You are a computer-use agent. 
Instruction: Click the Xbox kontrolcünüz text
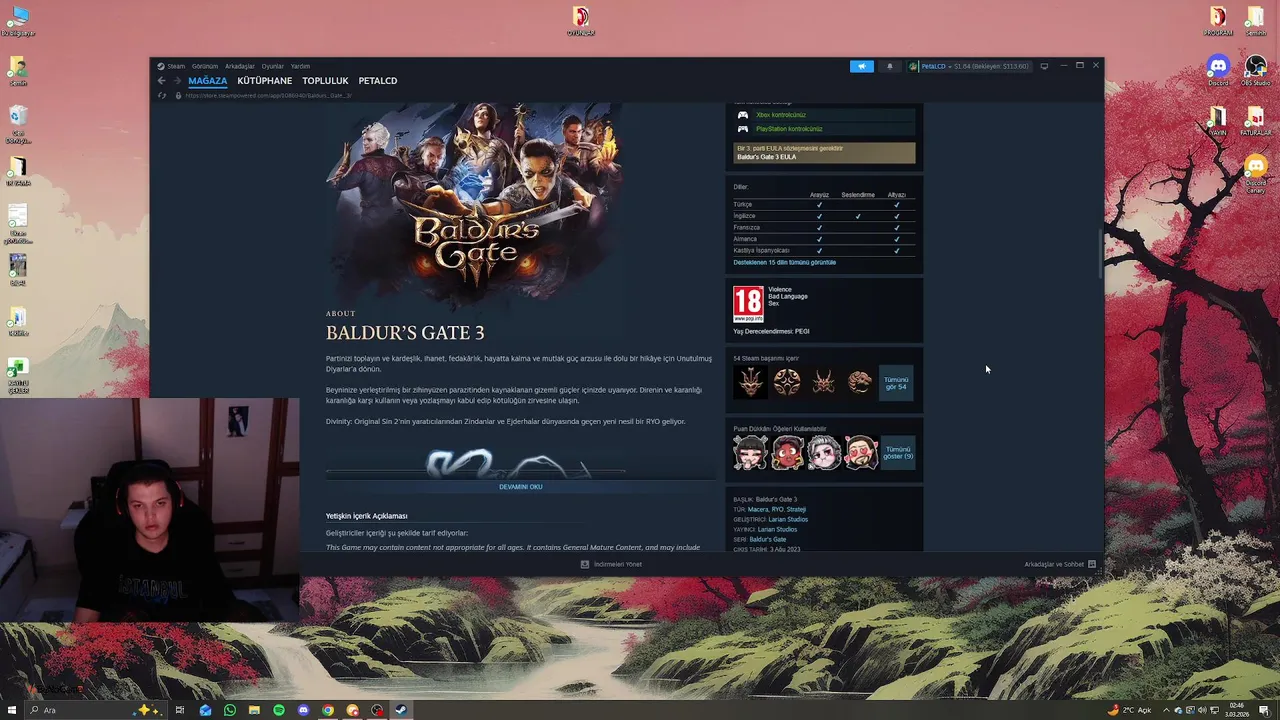click(781, 115)
